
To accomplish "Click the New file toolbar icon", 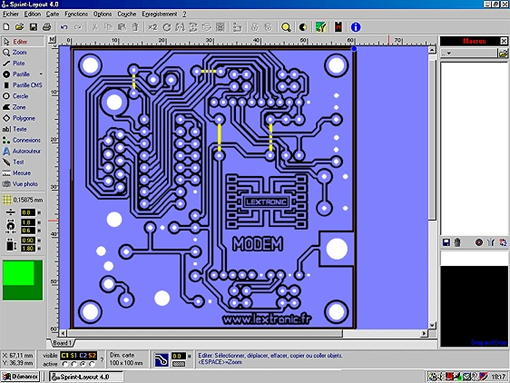I will pos(6,27).
